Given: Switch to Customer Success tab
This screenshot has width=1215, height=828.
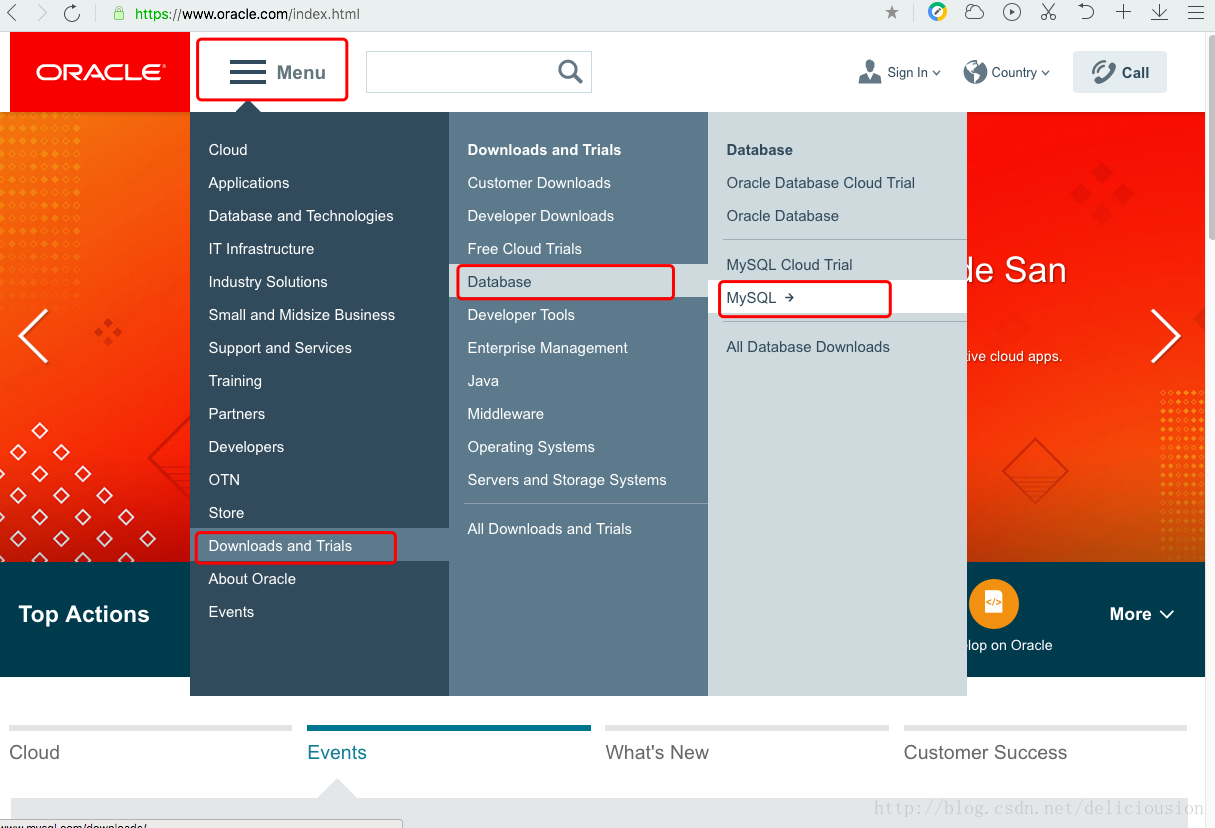Looking at the screenshot, I should (985, 753).
